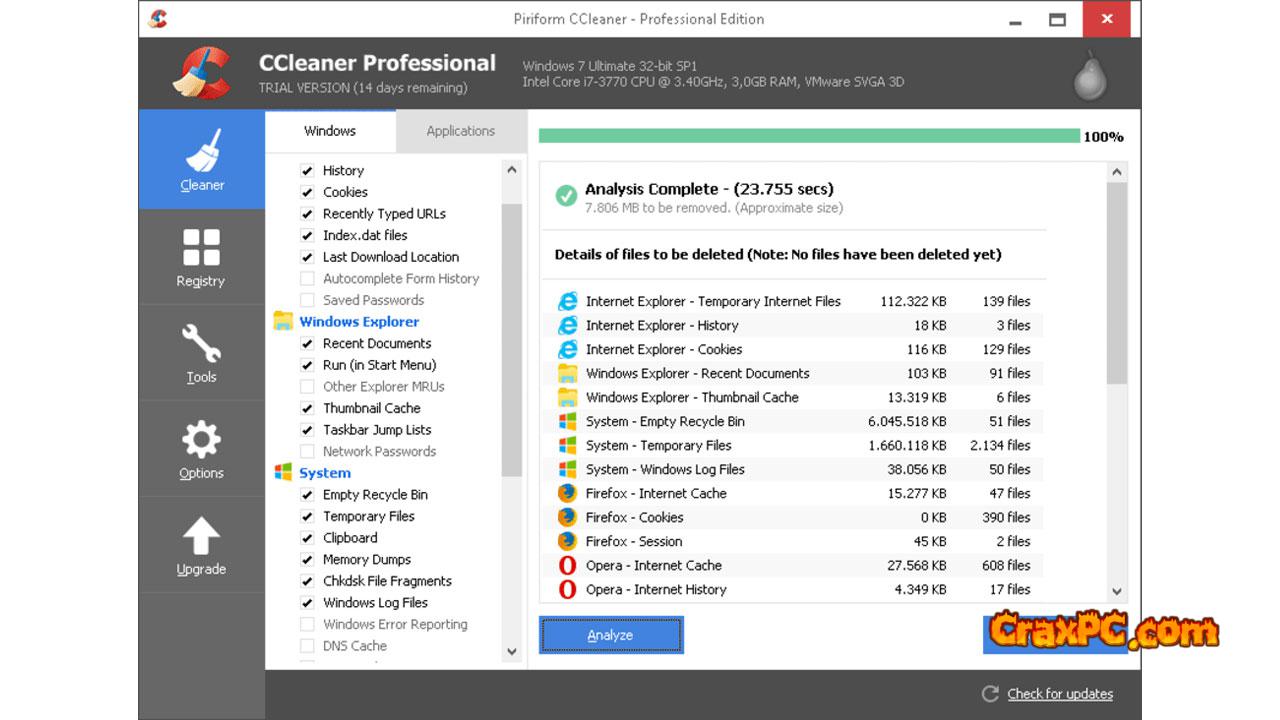Uncheck the Thumbnail Cache checkbox
The image size is (1280, 720).
307,408
